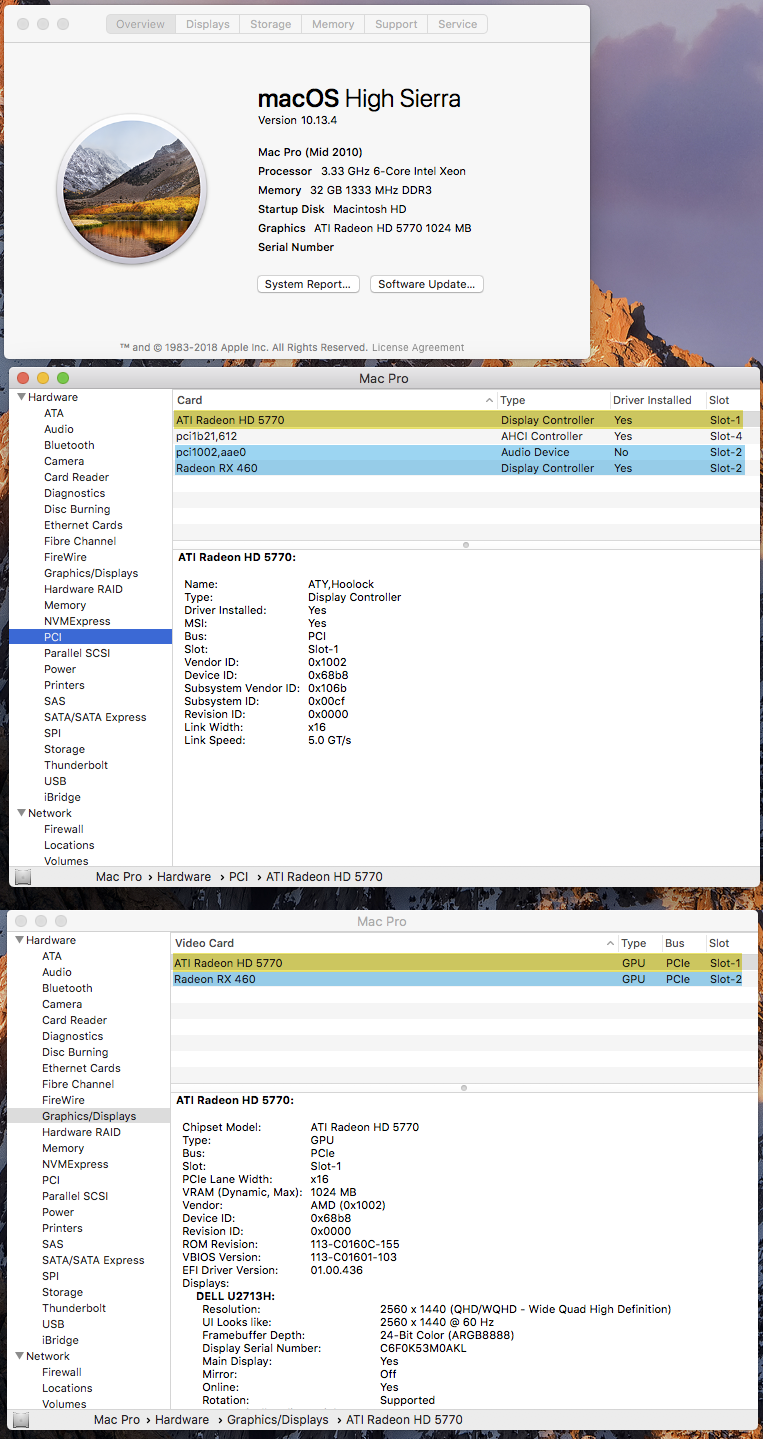
Task: Sort by the Driver Installed column
Action: point(652,400)
